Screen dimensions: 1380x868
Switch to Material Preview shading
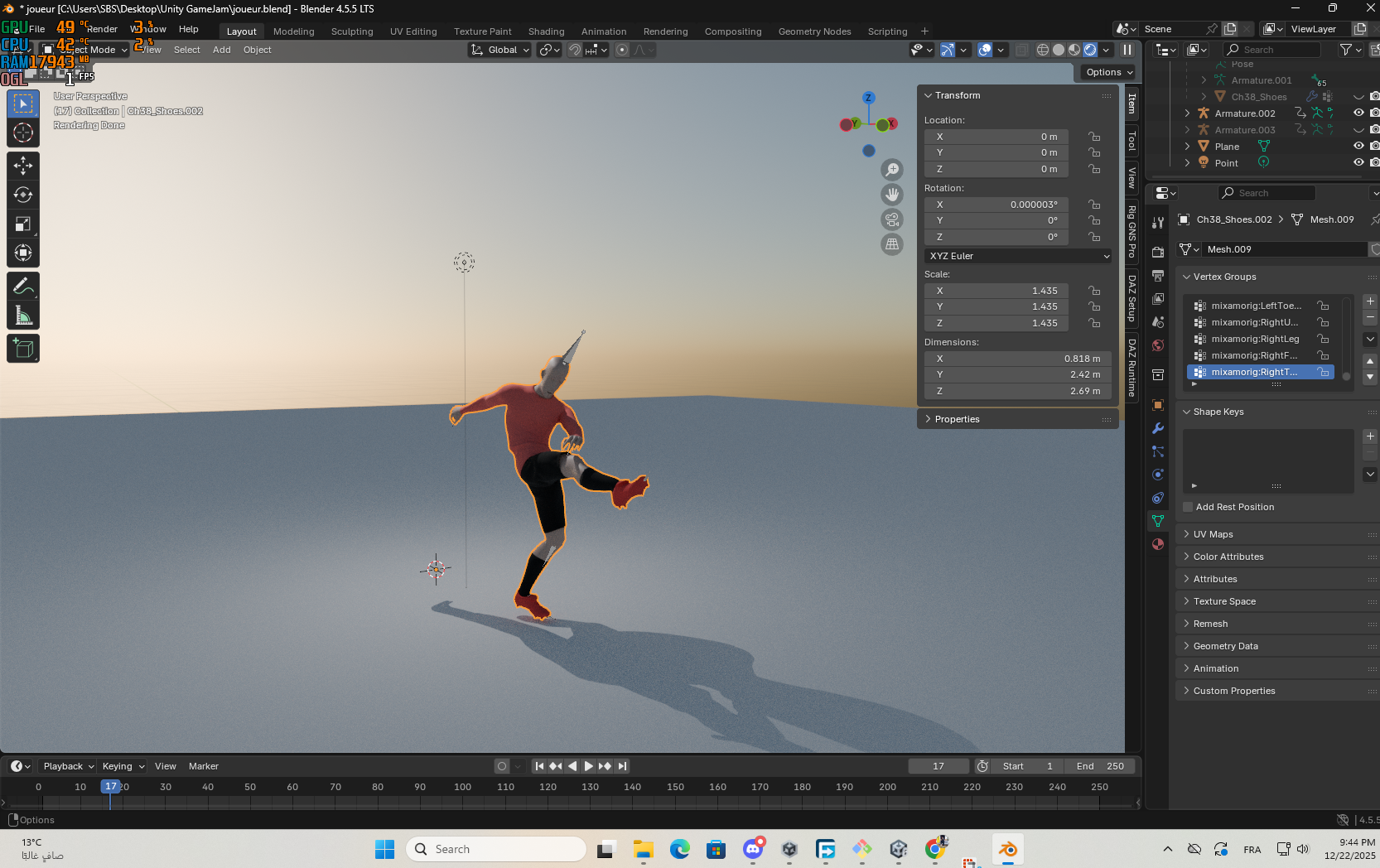pyautogui.click(x=1074, y=50)
